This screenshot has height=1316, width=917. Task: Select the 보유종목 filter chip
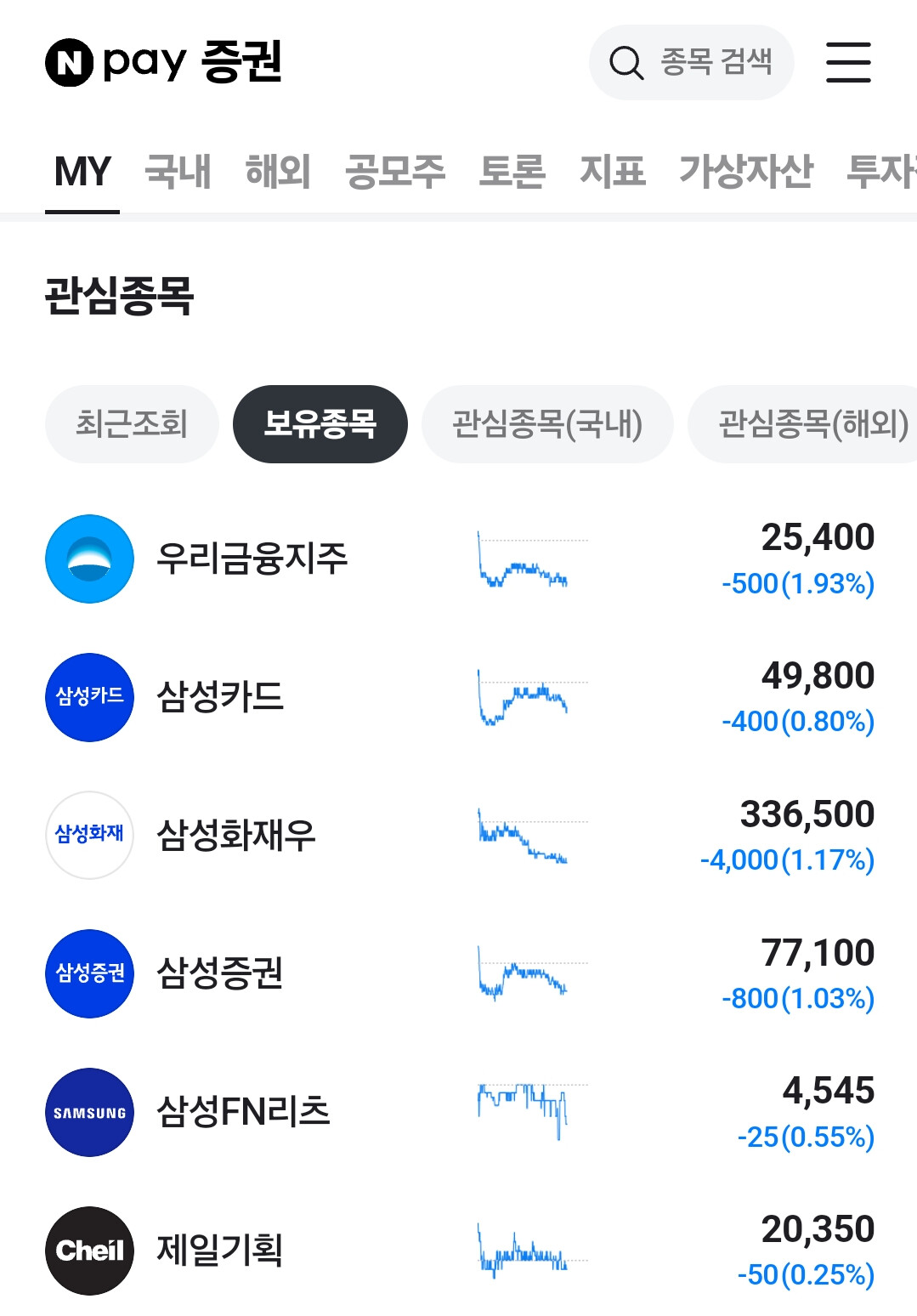pyautogui.click(x=320, y=424)
